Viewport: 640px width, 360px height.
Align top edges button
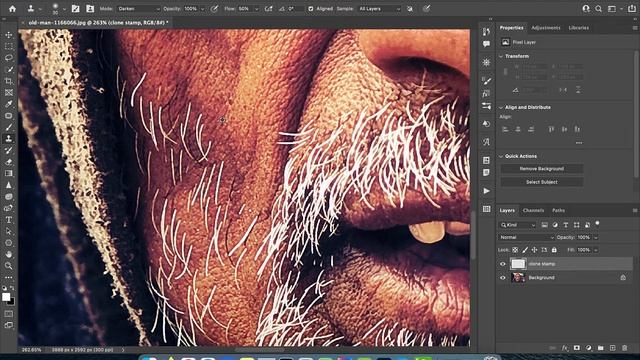pyautogui.click(x=551, y=129)
